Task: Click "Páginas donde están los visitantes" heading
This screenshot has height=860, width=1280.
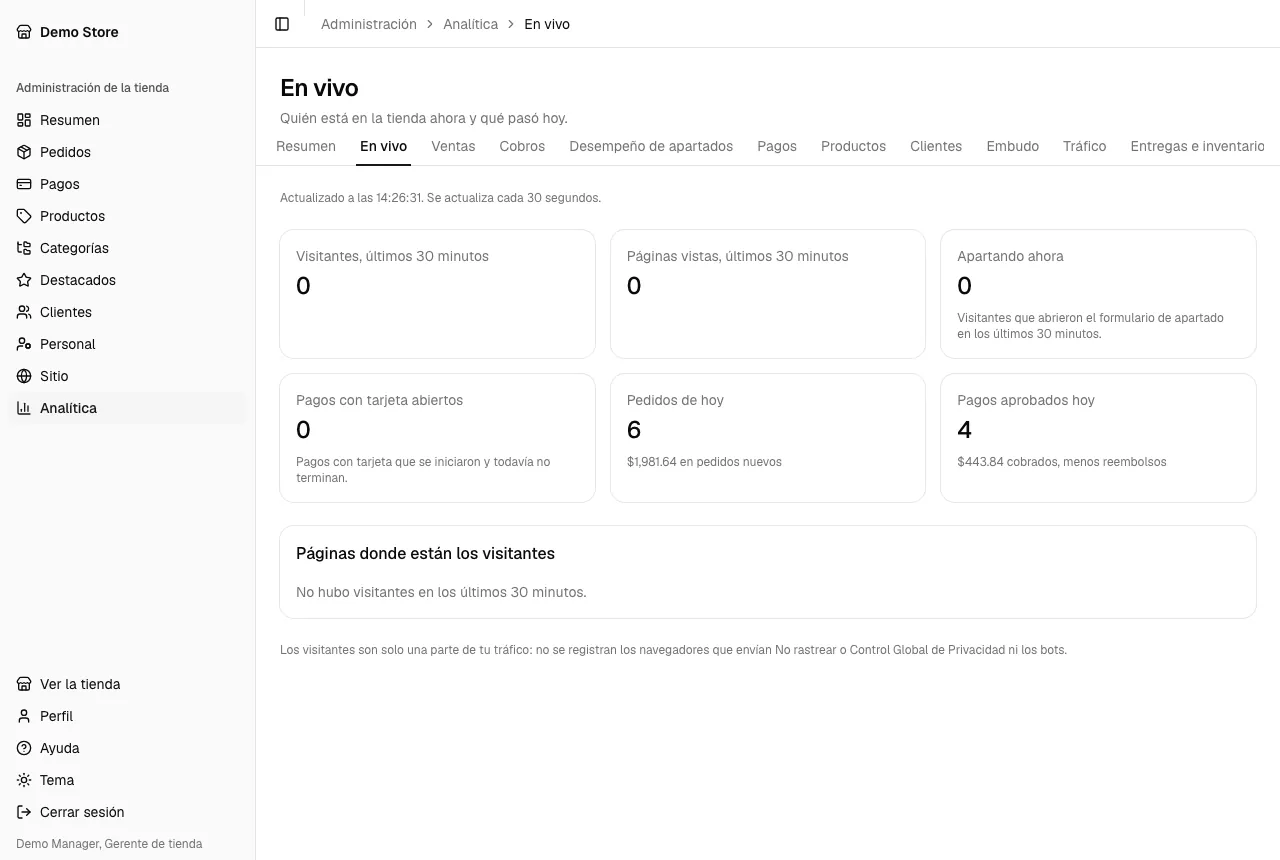Action: click(425, 554)
